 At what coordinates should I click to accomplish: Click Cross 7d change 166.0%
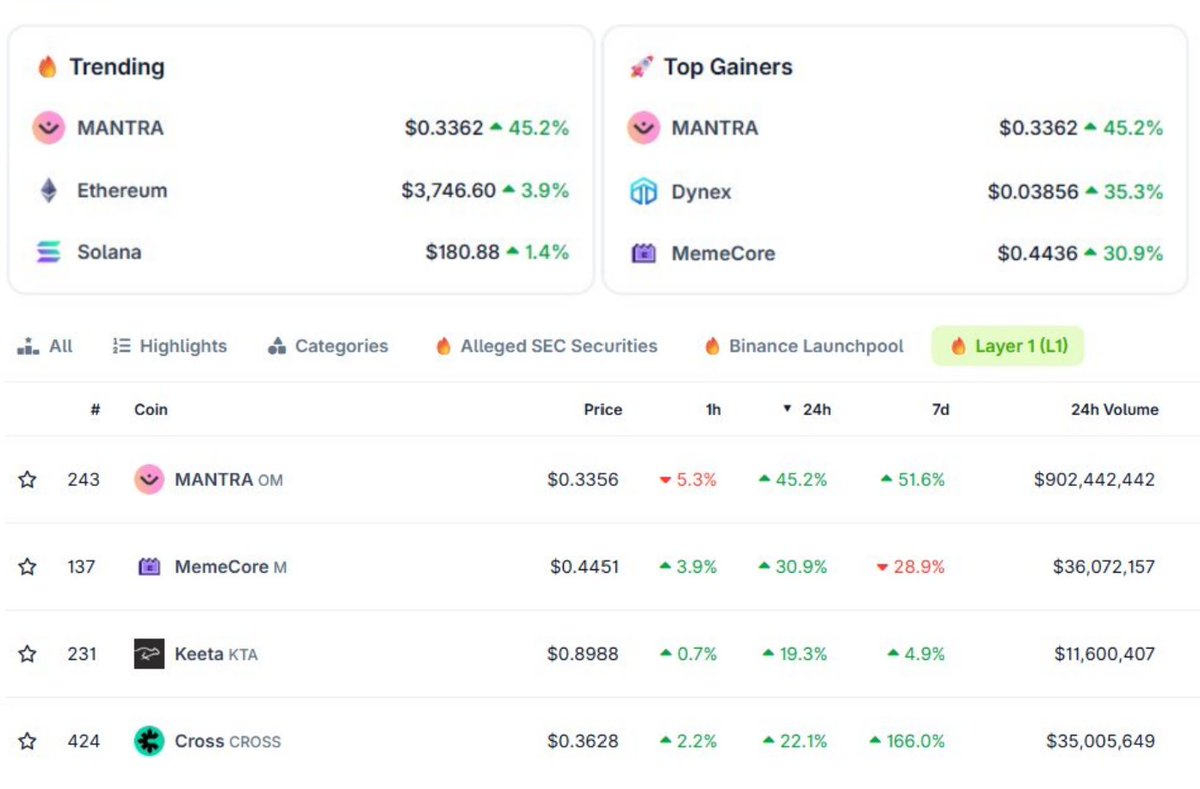coord(907,741)
